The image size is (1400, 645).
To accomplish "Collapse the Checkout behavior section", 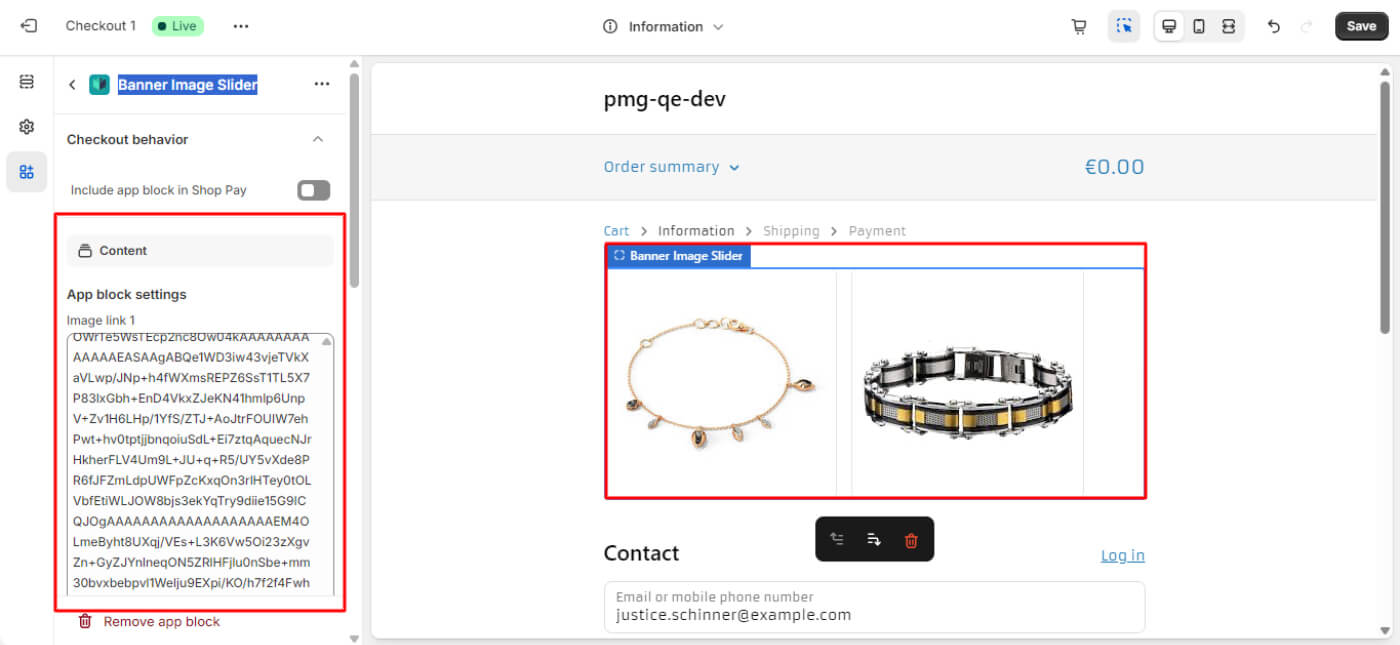I will click(318, 139).
